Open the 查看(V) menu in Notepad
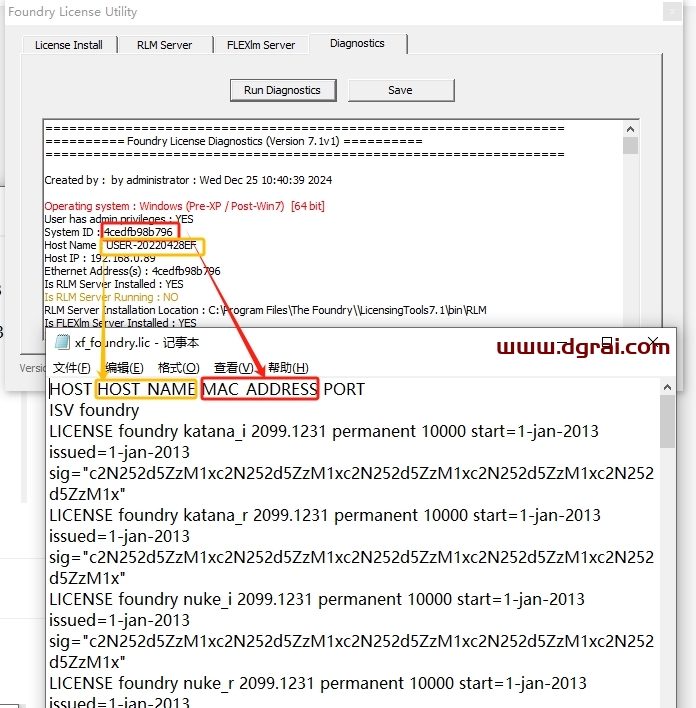 [234, 368]
